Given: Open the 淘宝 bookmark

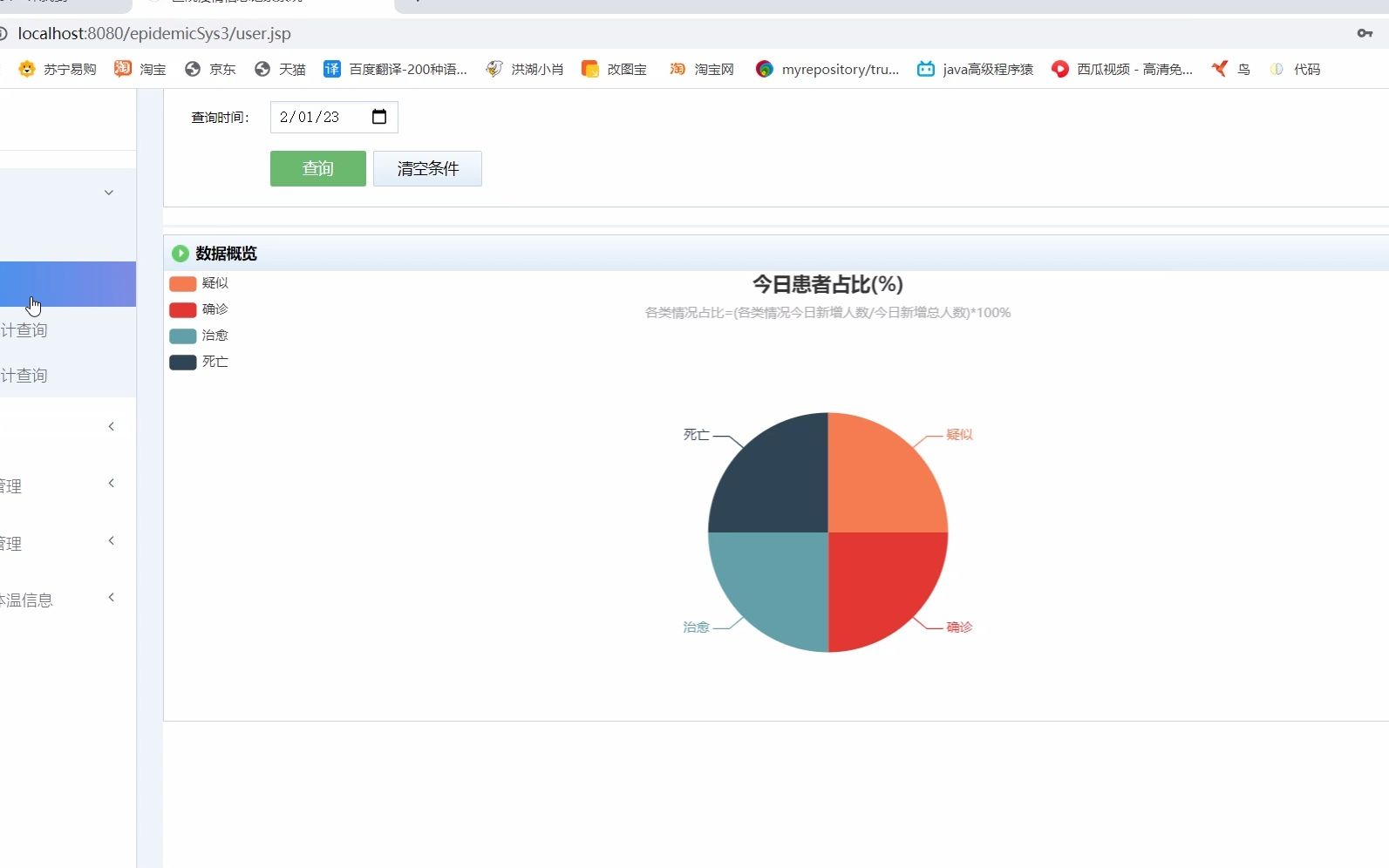Looking at the screenshot, I should pos(140,69).
